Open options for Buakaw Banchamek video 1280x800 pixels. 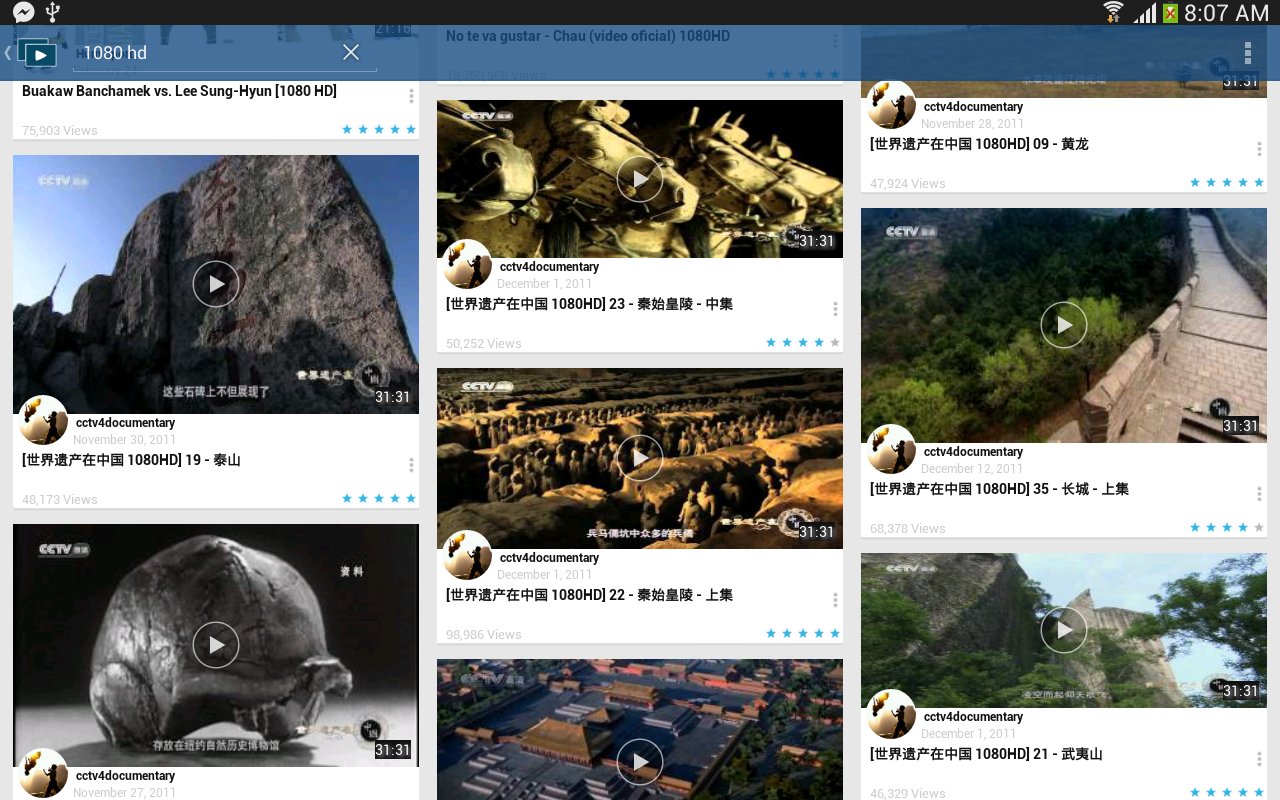point(411,96)
